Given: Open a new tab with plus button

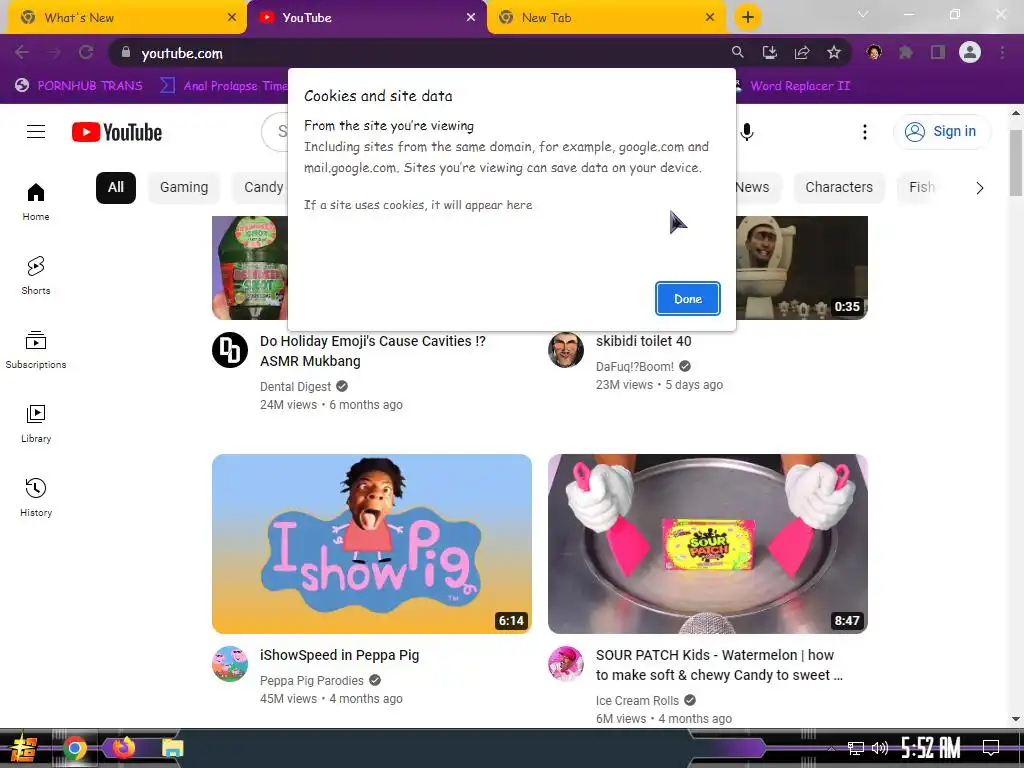Looking at the screenshot, I should coord(748,17).
